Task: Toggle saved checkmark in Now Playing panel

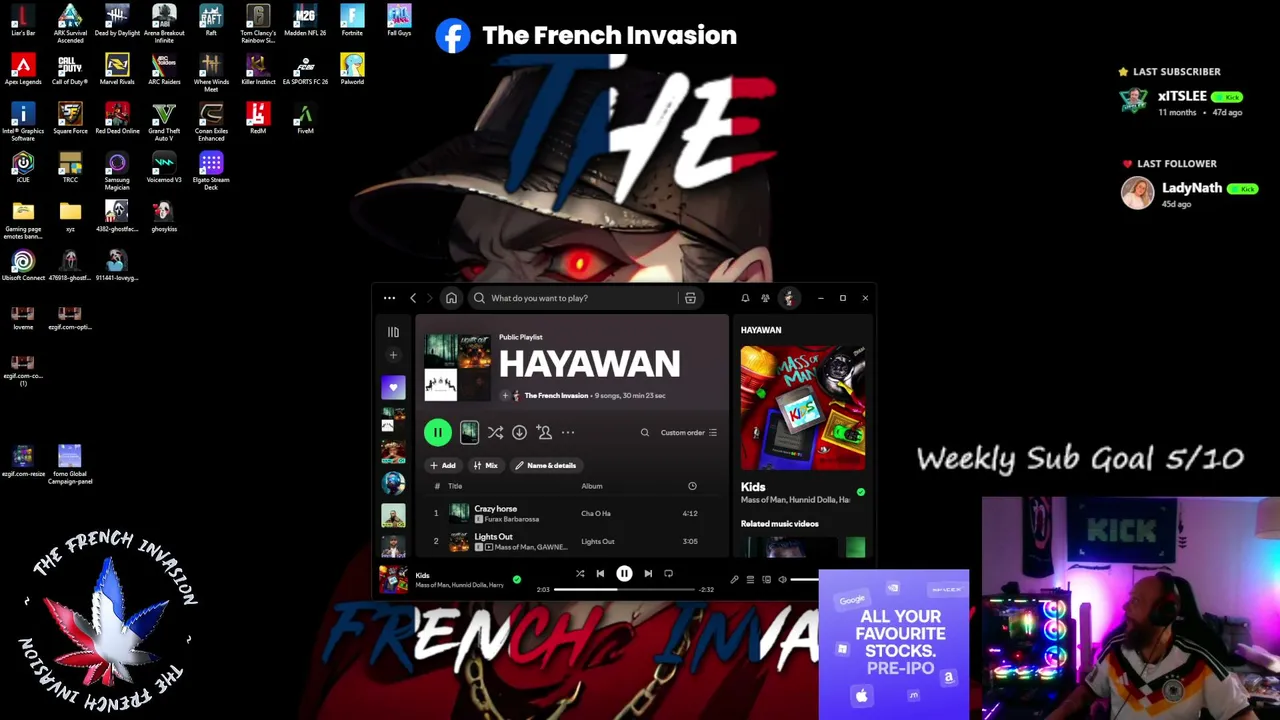Action: [x=861, y=492]
